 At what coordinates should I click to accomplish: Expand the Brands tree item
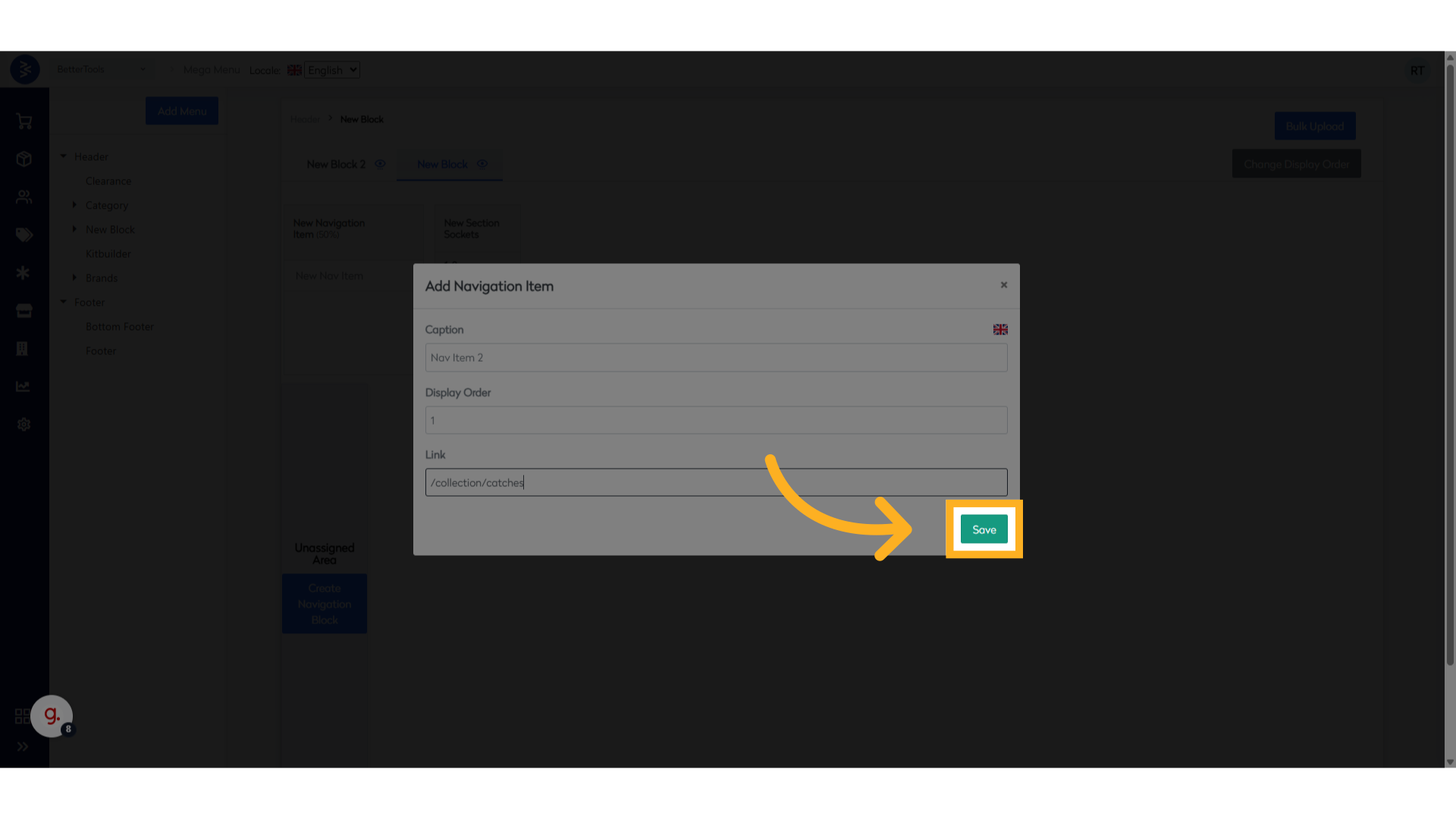[x=74, y=278]
